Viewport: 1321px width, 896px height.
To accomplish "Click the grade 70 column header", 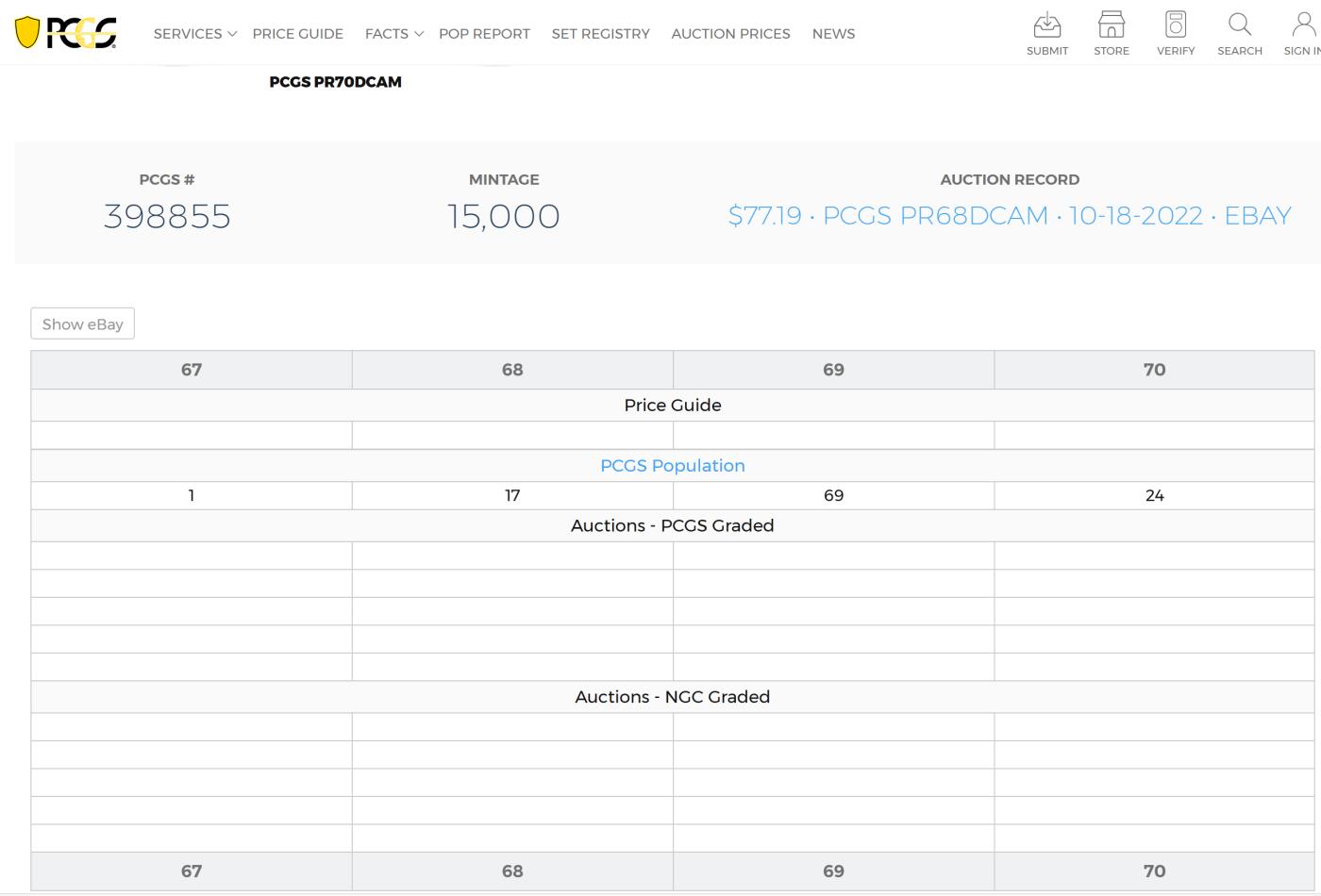I will pyautogui.click(x=1154, y=370).
